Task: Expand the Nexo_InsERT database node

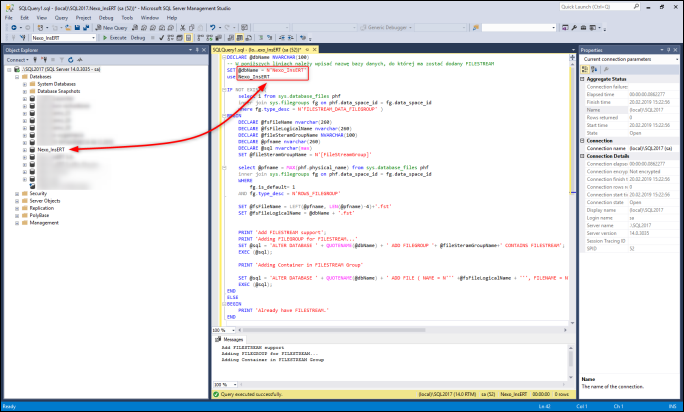Action: click(23, 150)
